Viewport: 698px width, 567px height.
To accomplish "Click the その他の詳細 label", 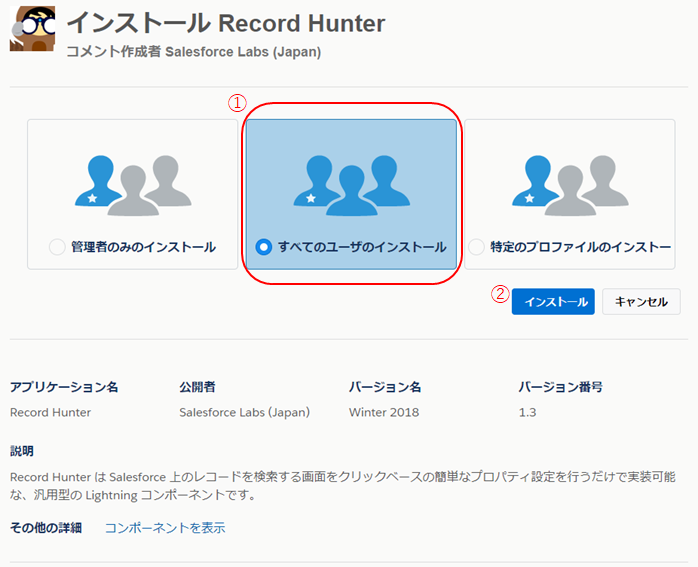I will (46, 528).
